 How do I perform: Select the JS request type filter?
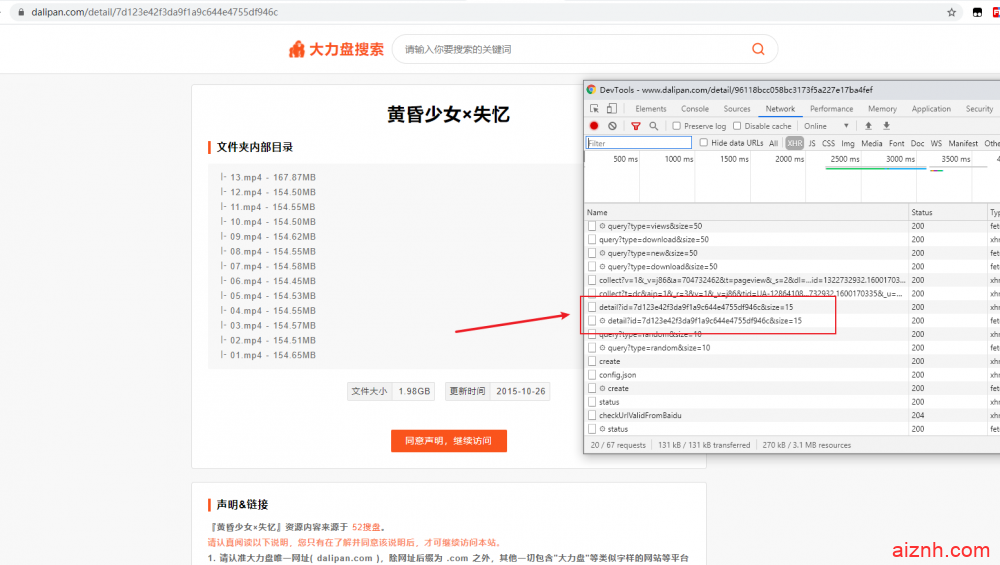click(812, 143)
